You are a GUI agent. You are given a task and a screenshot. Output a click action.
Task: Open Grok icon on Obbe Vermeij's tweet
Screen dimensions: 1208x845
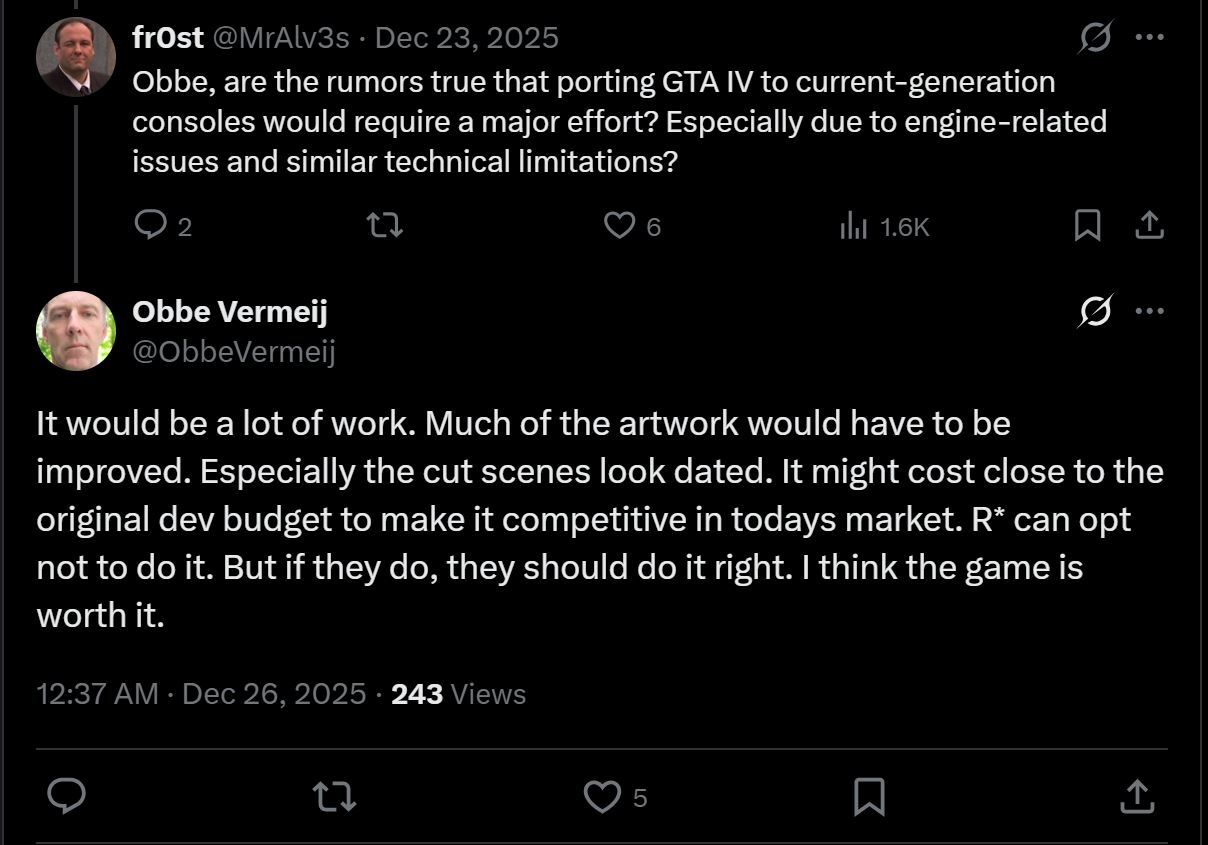[1095, 312]
